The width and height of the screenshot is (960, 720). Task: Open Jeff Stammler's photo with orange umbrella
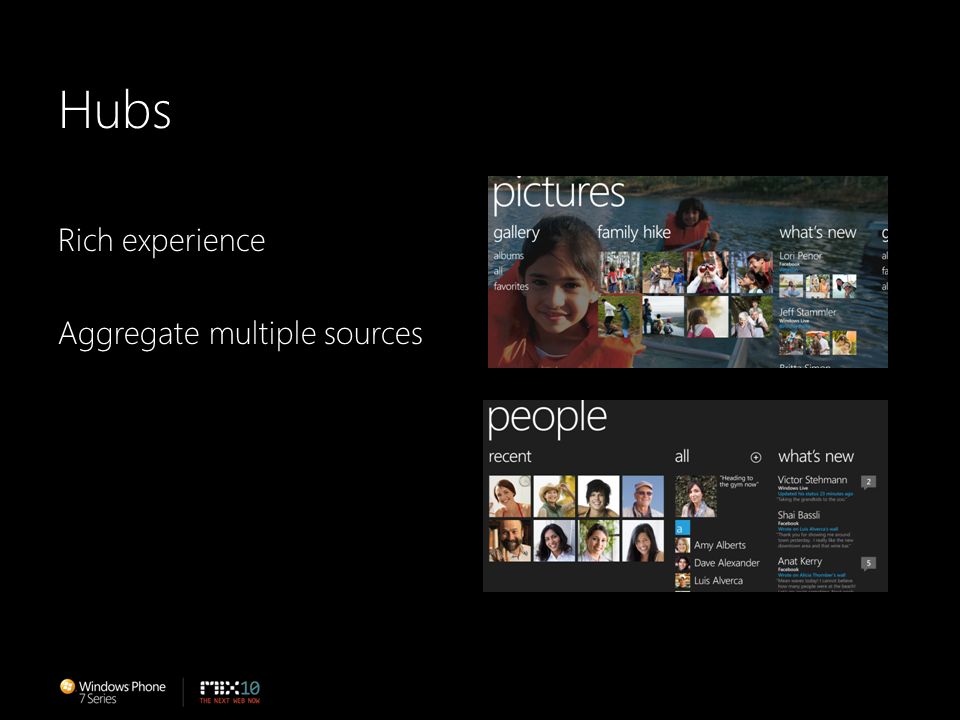coord(817,343)
